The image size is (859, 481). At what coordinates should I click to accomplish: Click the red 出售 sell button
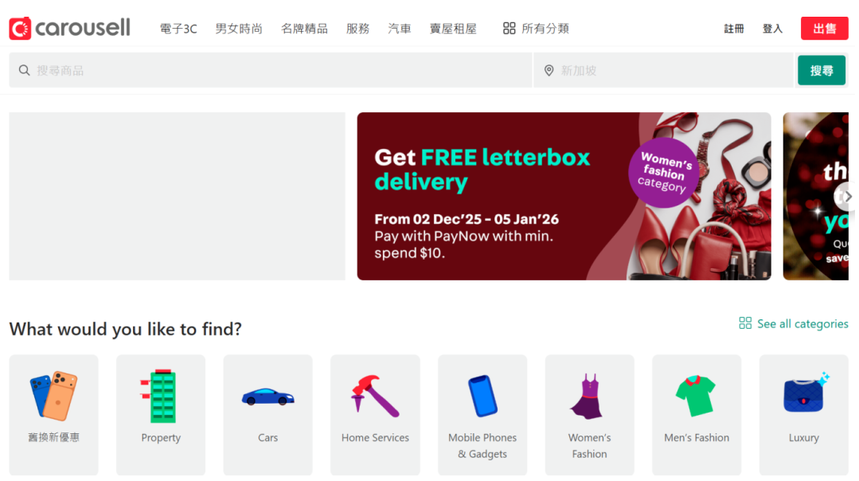[824, 28]
